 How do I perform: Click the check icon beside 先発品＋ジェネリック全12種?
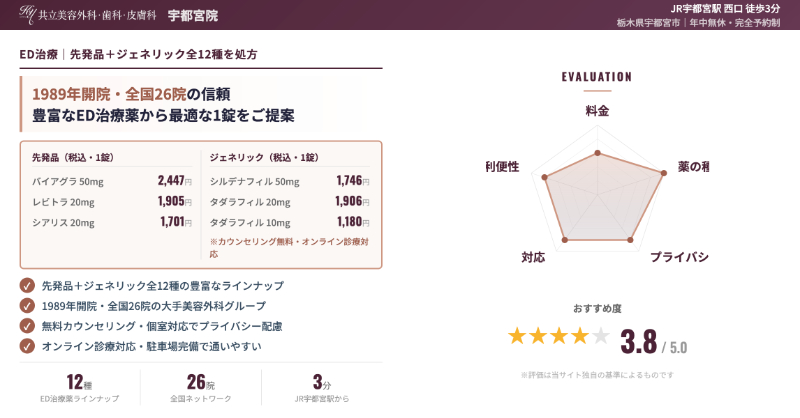pos(27,286)
